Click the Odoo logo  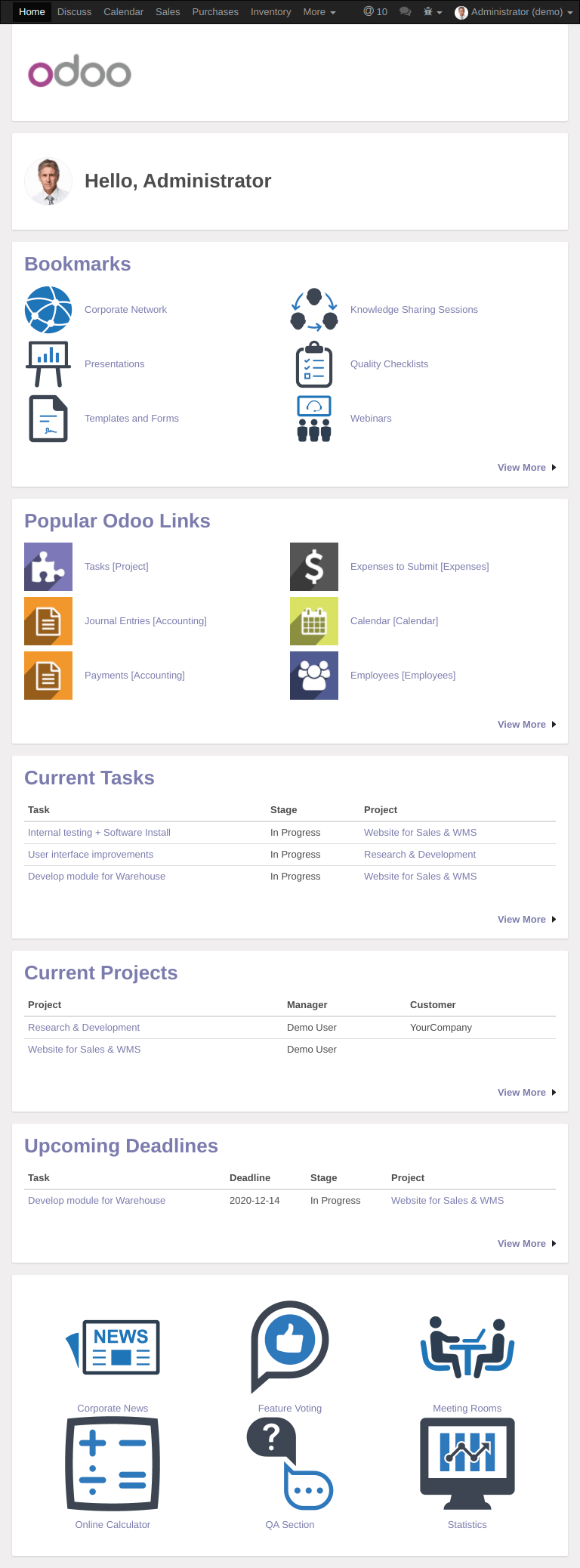pos(80,73)
